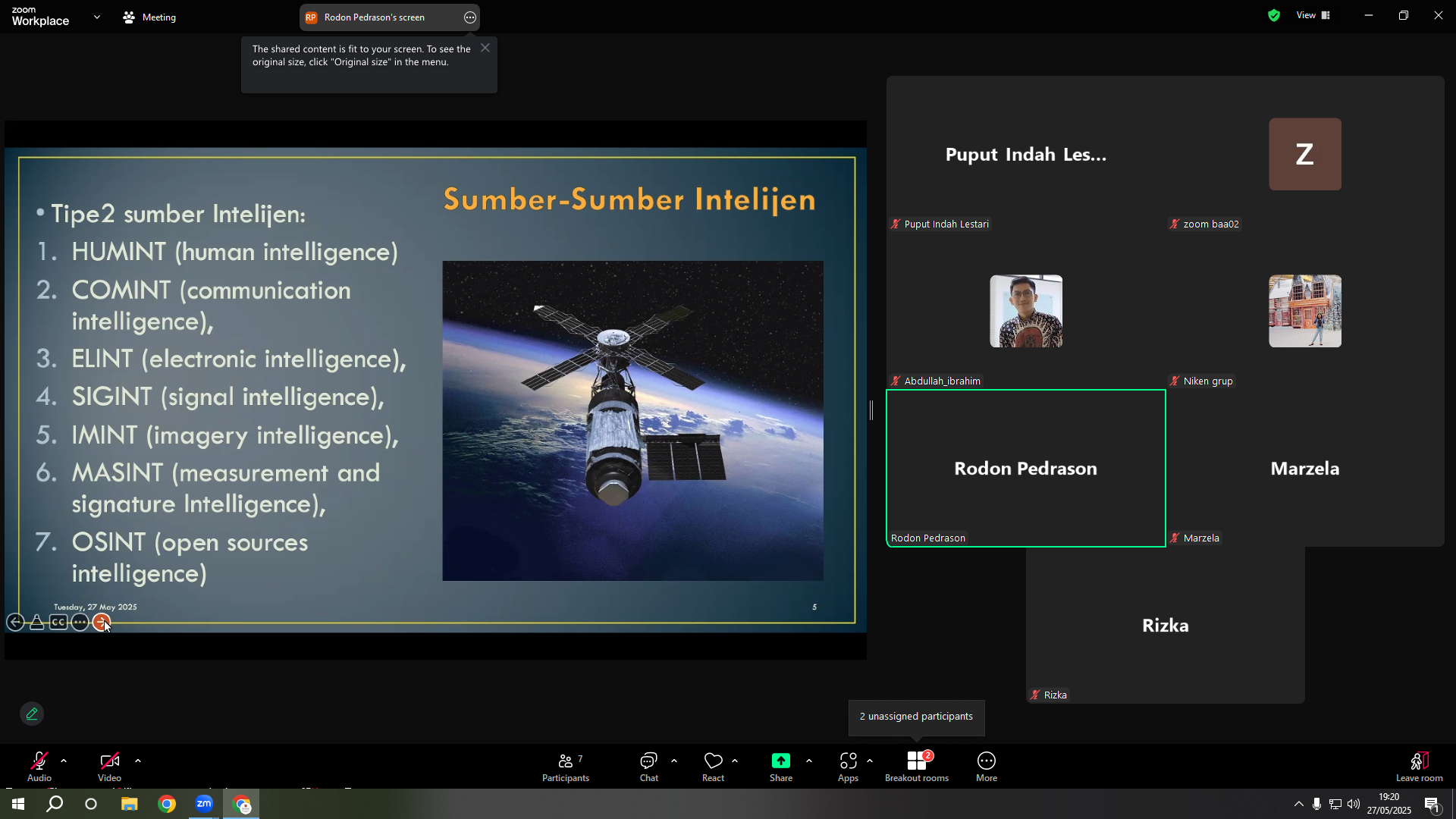Select Abdullah_ibrahim's video tile
The width and height of the screenshot is (1456, 819).
[x=1026, y=311]
